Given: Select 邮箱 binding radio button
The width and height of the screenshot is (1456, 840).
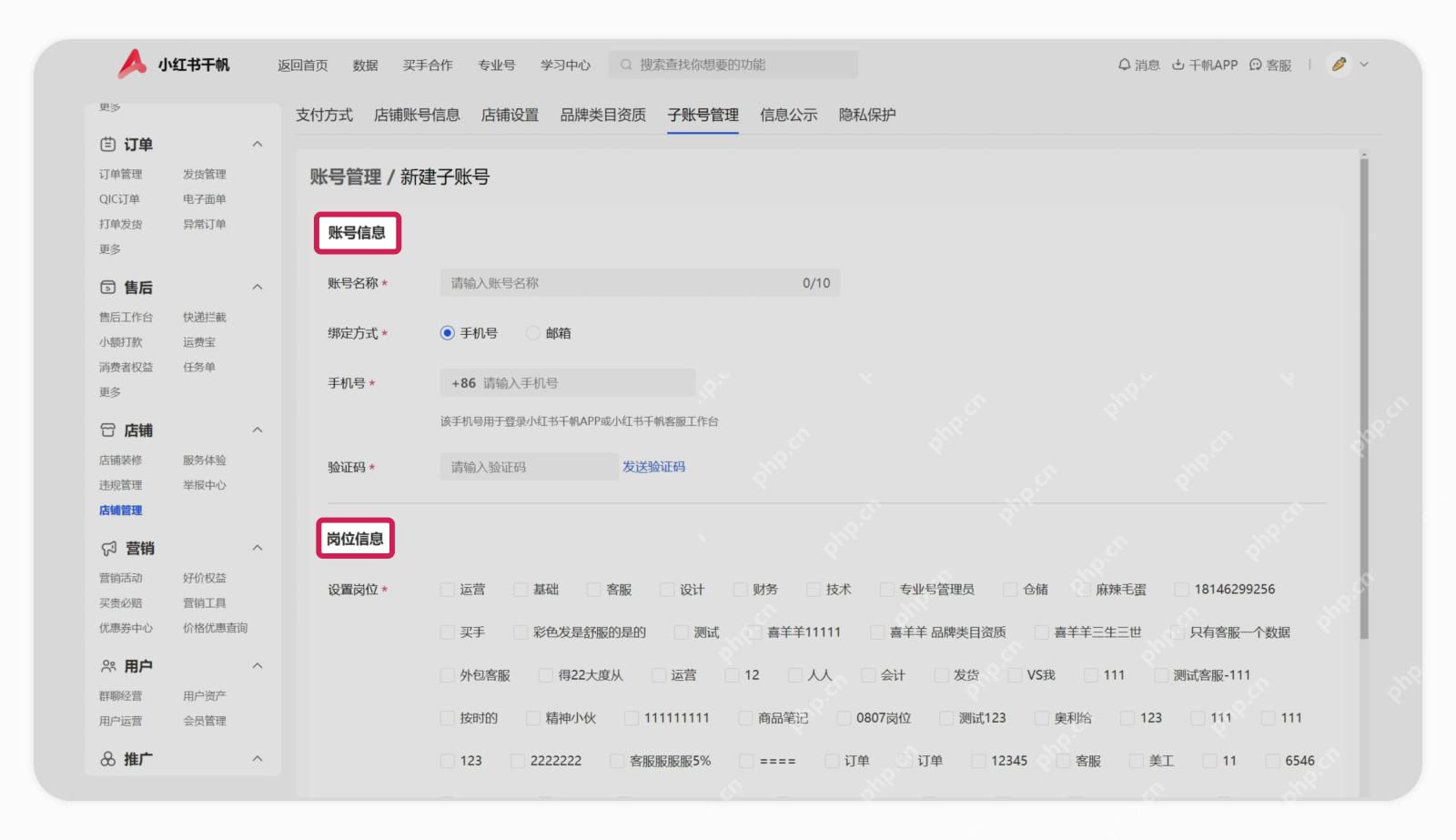Looking at the screenshot, I should 532,333.
